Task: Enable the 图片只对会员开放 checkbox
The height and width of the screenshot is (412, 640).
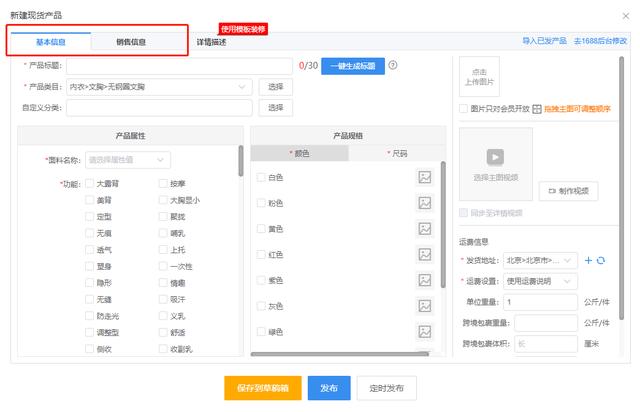Action: (x=463, y=108)
